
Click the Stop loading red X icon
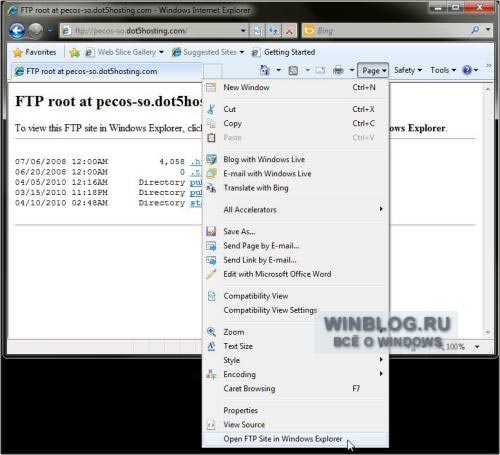pos(289,31)
